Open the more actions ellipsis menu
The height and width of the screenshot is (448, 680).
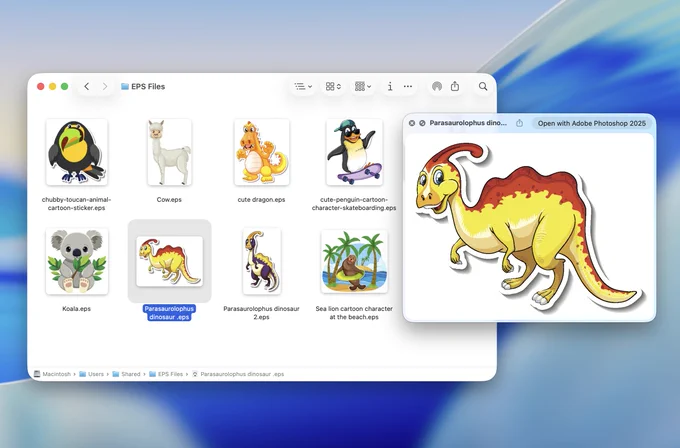pyautogui.click(x=408, y=86)
